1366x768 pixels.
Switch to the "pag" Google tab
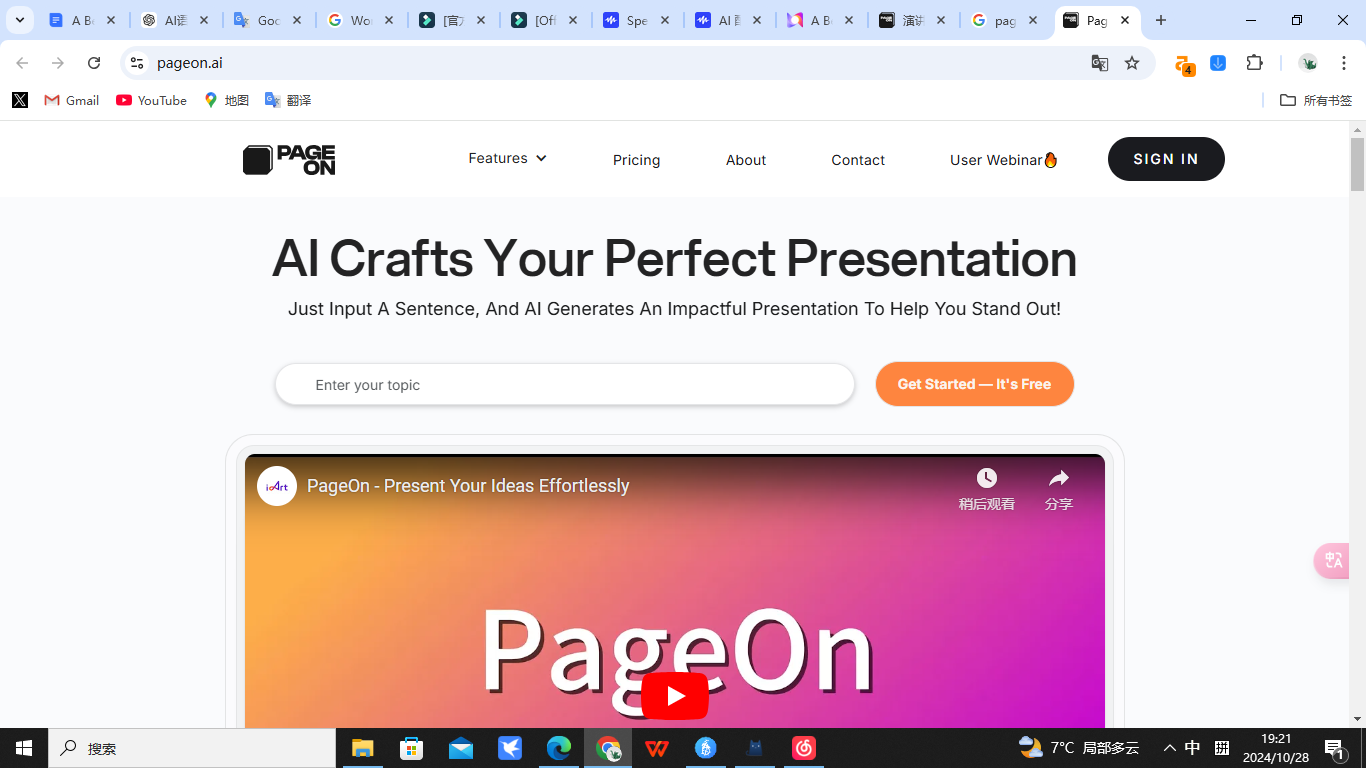pos(1005,20)
